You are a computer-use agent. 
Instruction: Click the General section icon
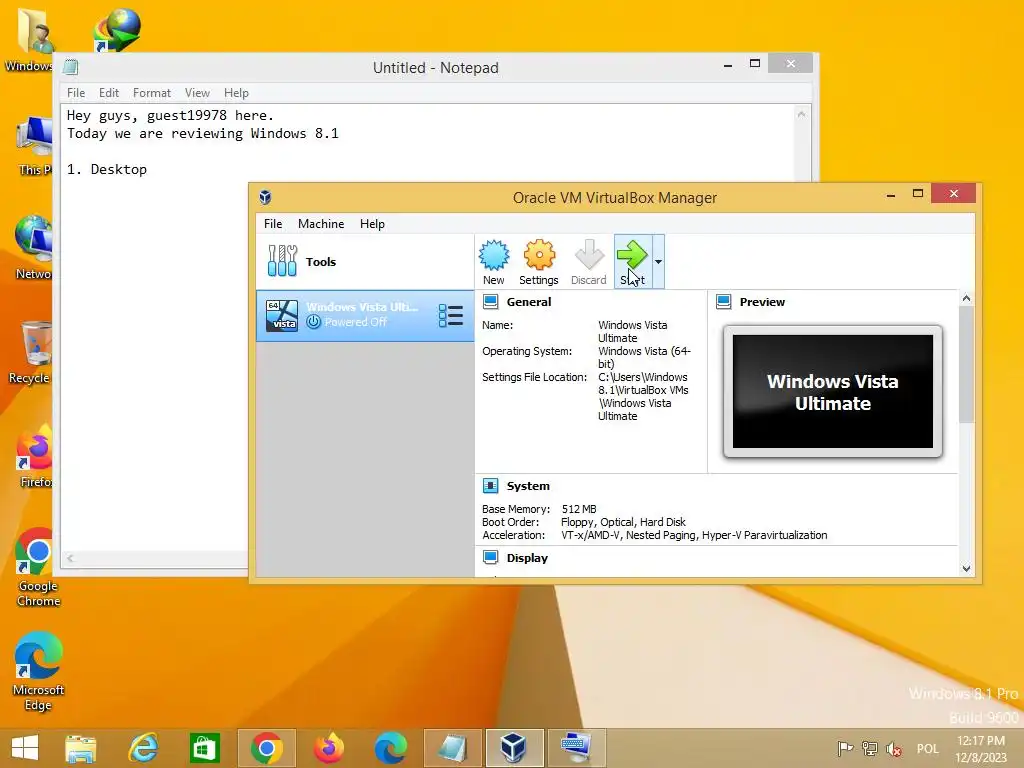(x=490, y=302)
